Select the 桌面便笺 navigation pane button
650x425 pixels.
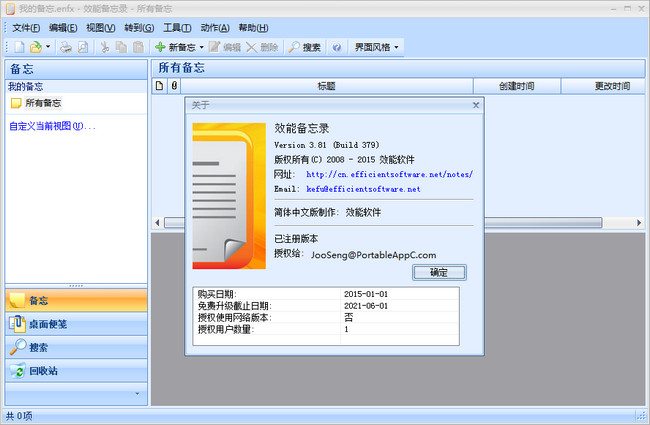pyautogui.click(x=76, y=324)
